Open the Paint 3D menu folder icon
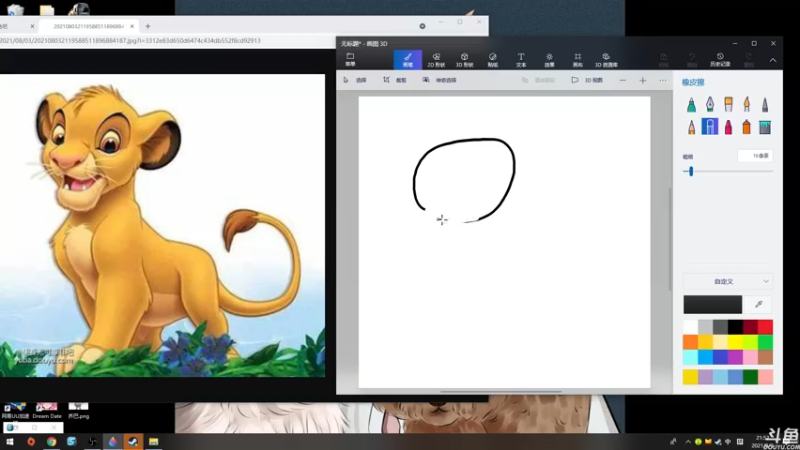Viewport: 800px width, 450px height. click(350, 60)
